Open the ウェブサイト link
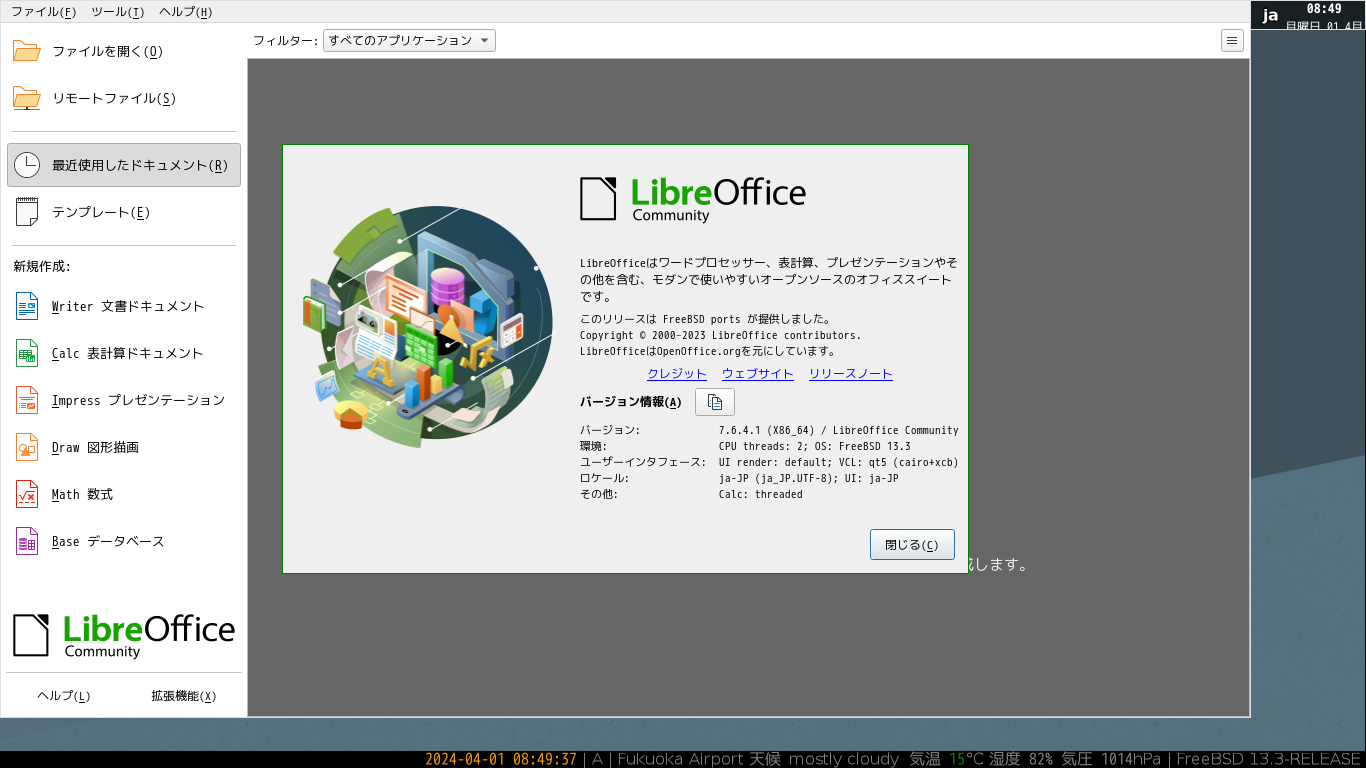Image resolution: width=1366 pixels, height=768 pixels. tap(758, 374)
